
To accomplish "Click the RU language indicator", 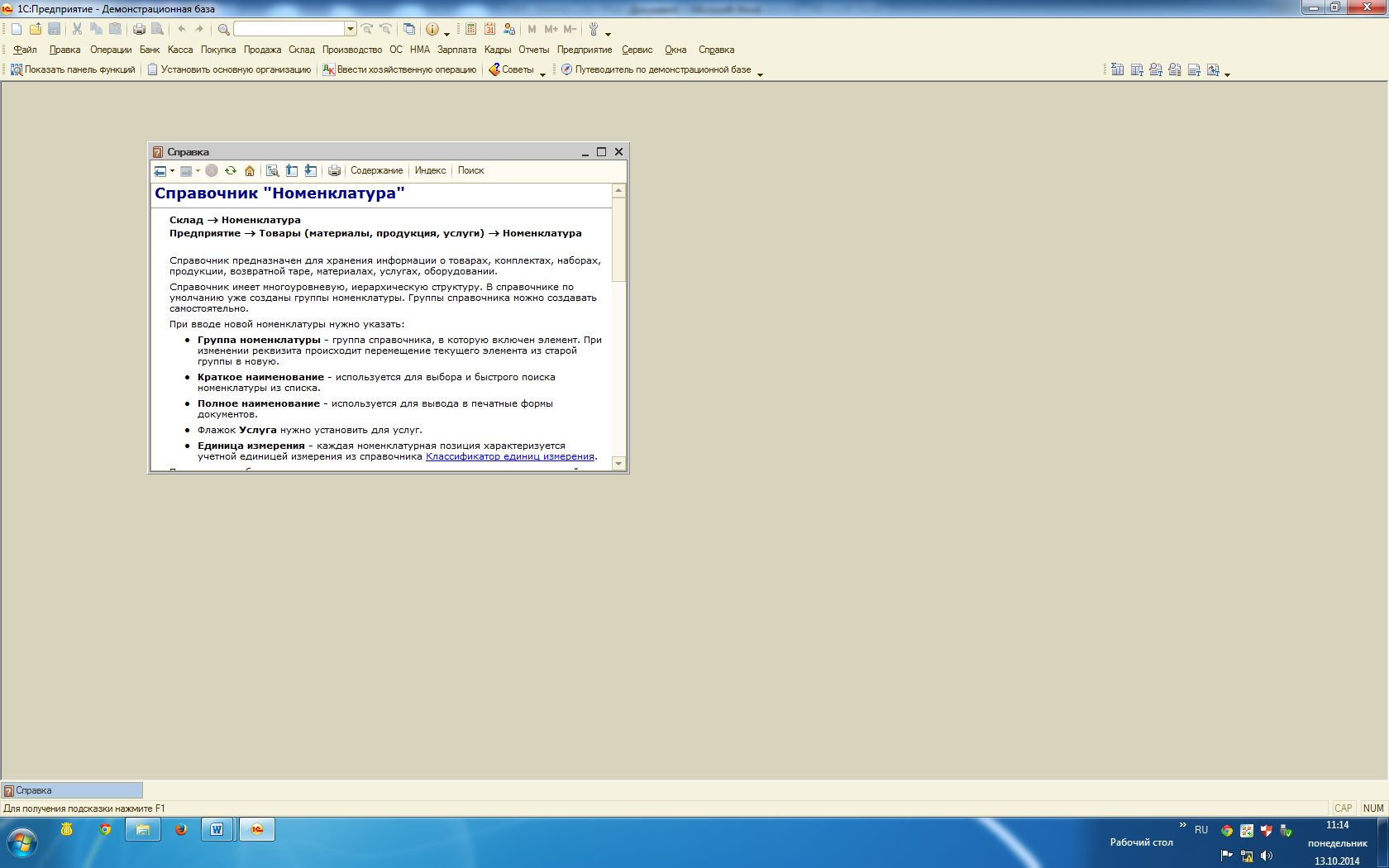I will tap(1201, 830).
